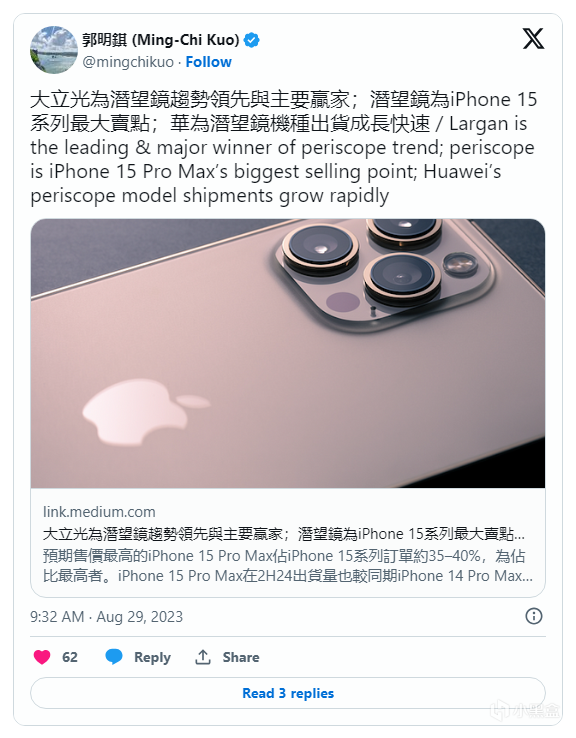Click the Ming-Chi Kuo display name
Image resolution: width=576 pixels, height=738 pixels.
click(x=161, y=40)
